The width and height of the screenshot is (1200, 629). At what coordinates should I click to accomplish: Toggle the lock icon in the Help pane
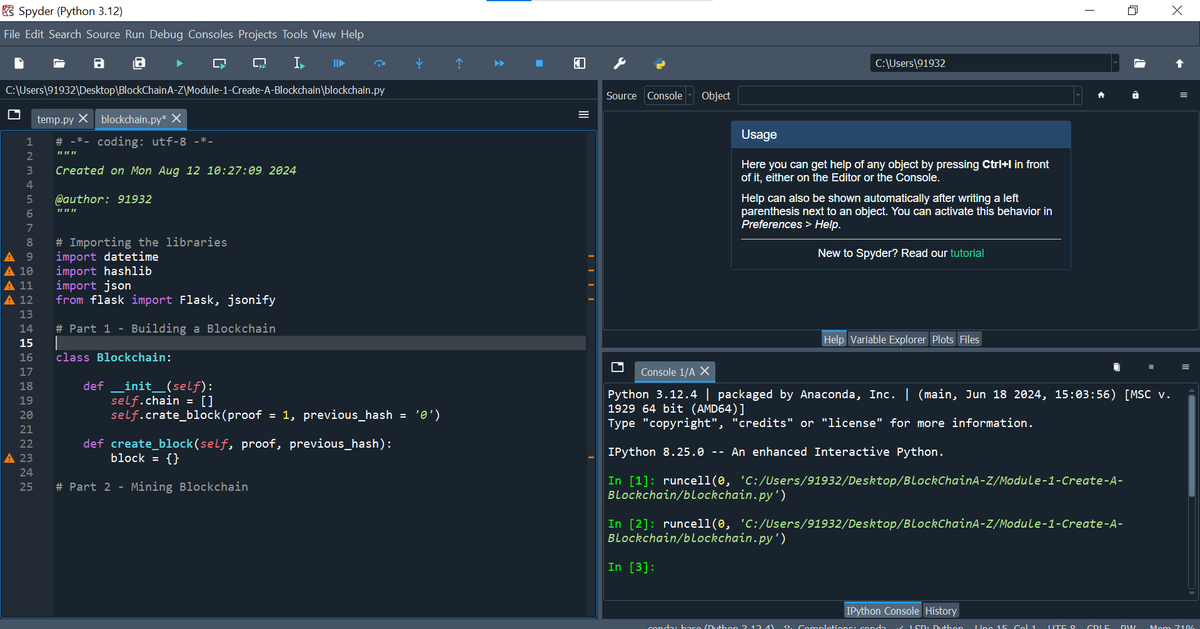pos(1136,95)
